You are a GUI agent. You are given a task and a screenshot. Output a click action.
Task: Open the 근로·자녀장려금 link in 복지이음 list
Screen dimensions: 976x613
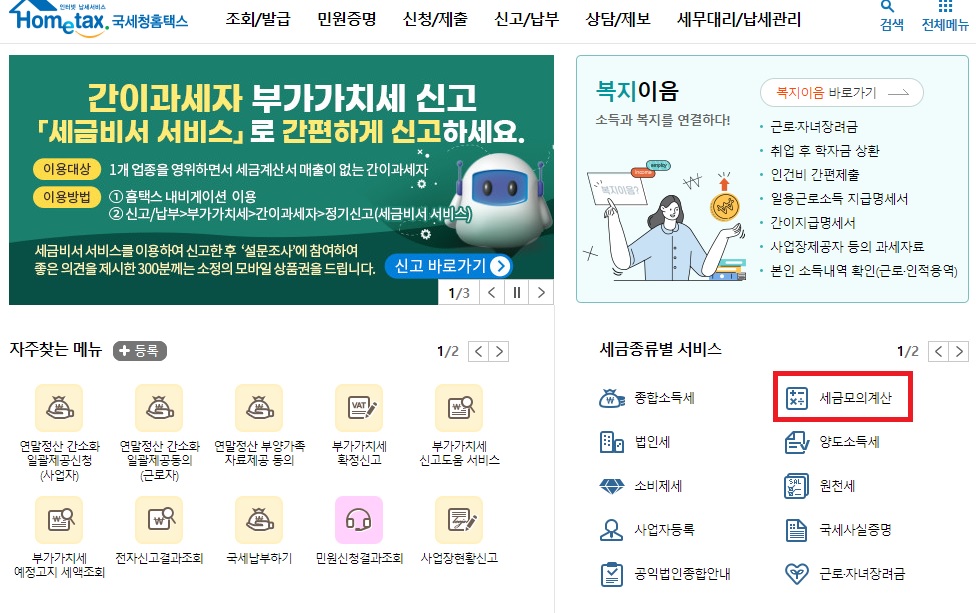[x=814, y=127]
